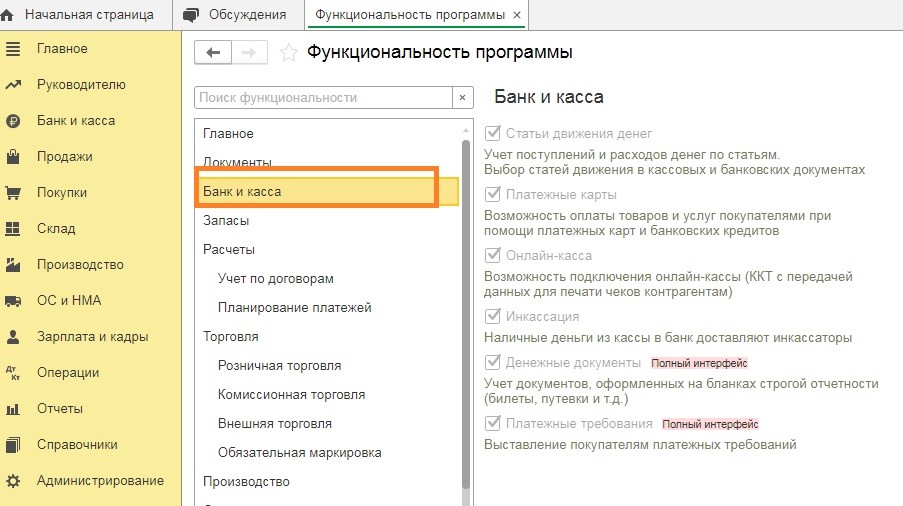Screen dimensions: 903x506
Task: Click the person icon for Зарплата и кадры
Action: [x=13, y=337]
